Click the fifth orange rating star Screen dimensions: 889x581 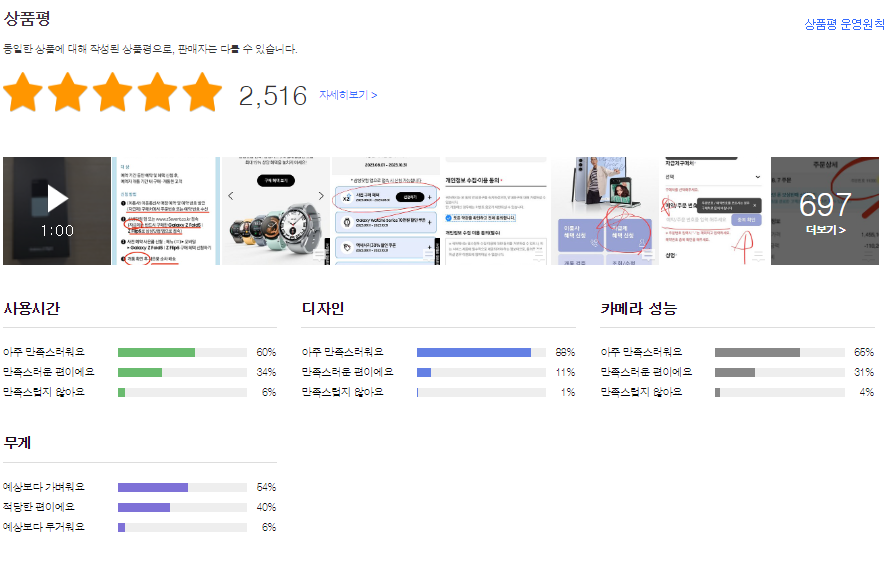(202, 92)
